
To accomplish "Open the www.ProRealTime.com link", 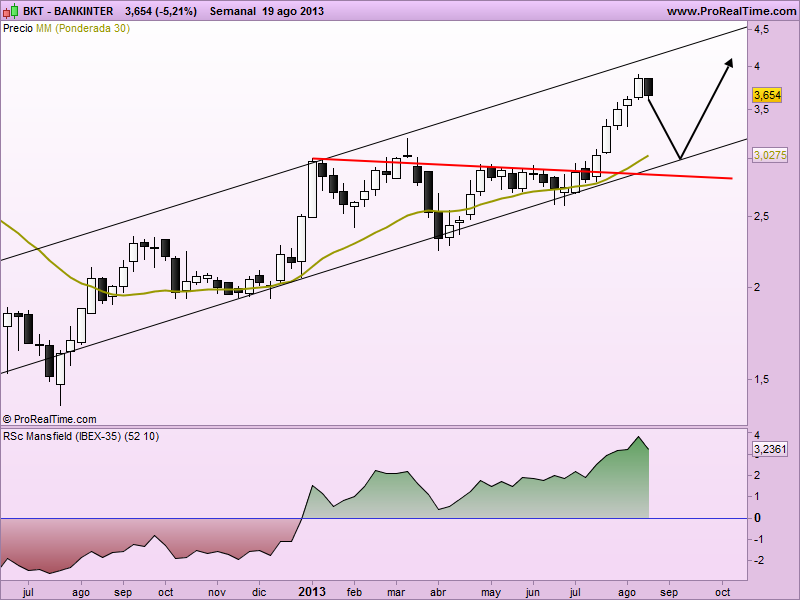I will (x=731, y=11).
